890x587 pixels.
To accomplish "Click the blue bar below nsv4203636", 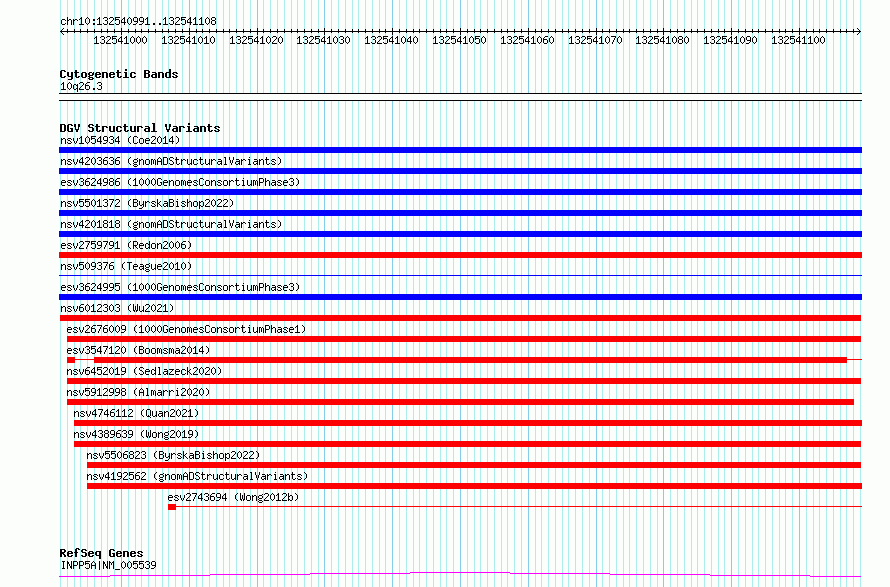I will pos(460,171).
